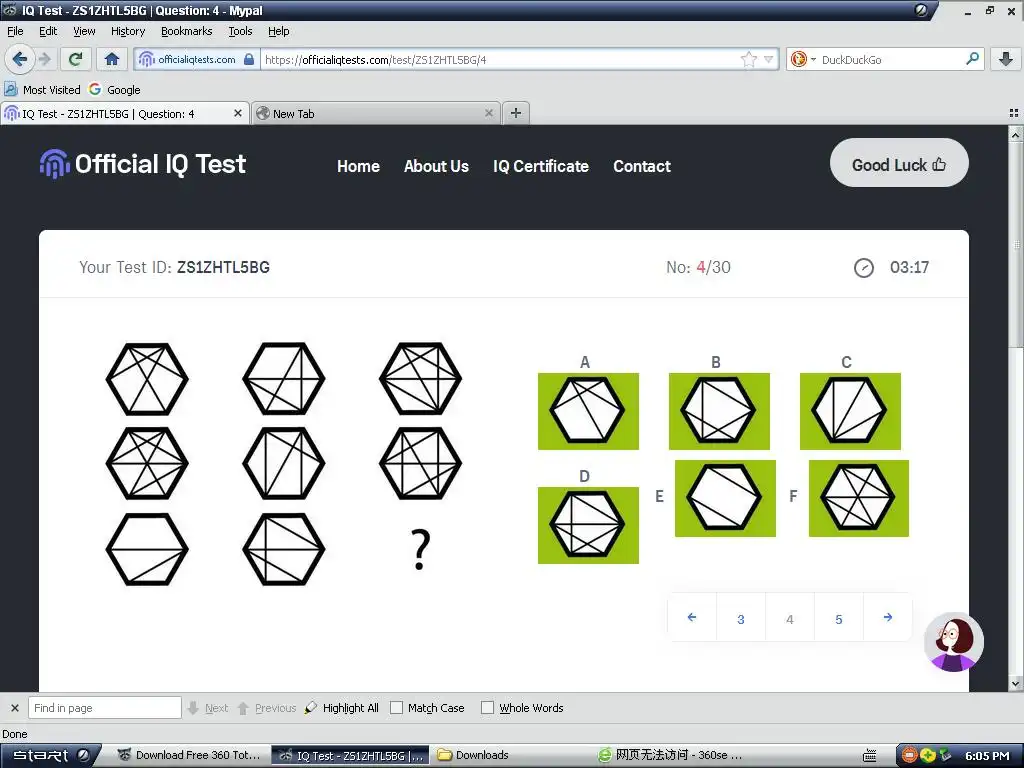Open the Bookmarks menu
The height and width of the screenshot is (768, 1024).
[x=186, y=31]
